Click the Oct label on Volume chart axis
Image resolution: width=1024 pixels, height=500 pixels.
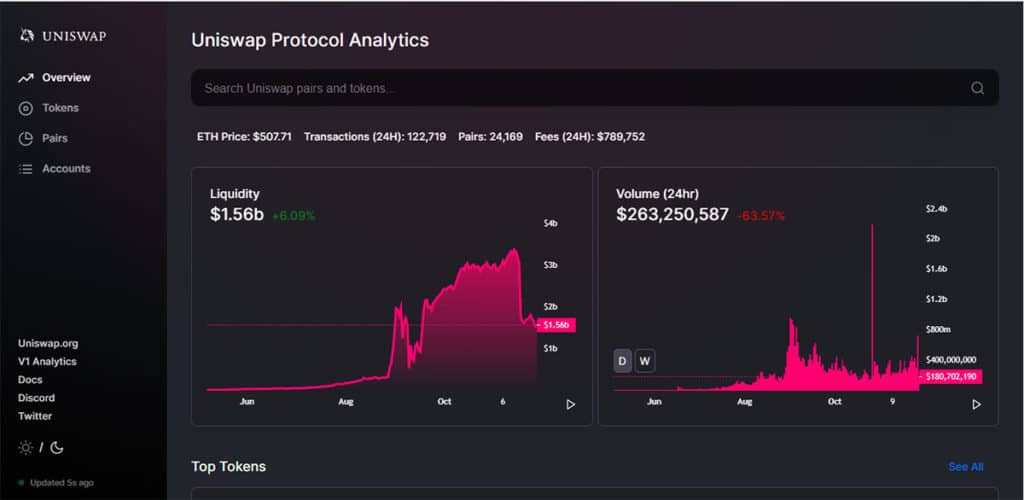[835, 402]
